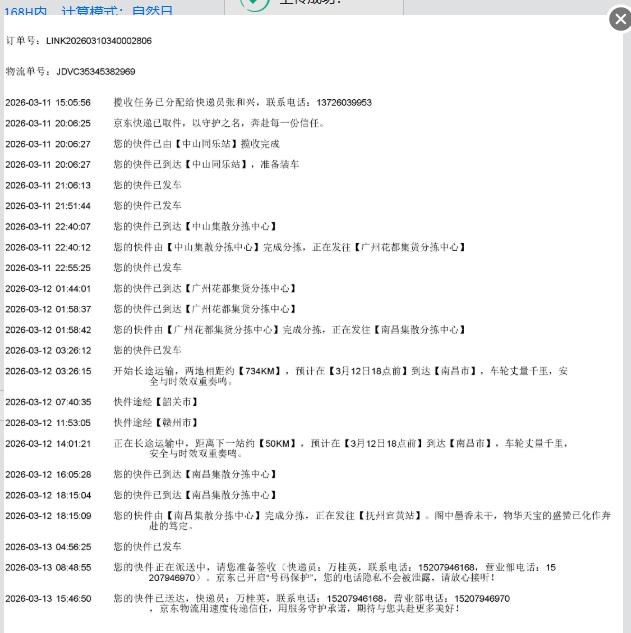Select the 2026-03-11 15:05:56 timestamp
Image resolution: width=631 pixels, height=633 pixels.
pyautogui.click(x=48, y=103)
